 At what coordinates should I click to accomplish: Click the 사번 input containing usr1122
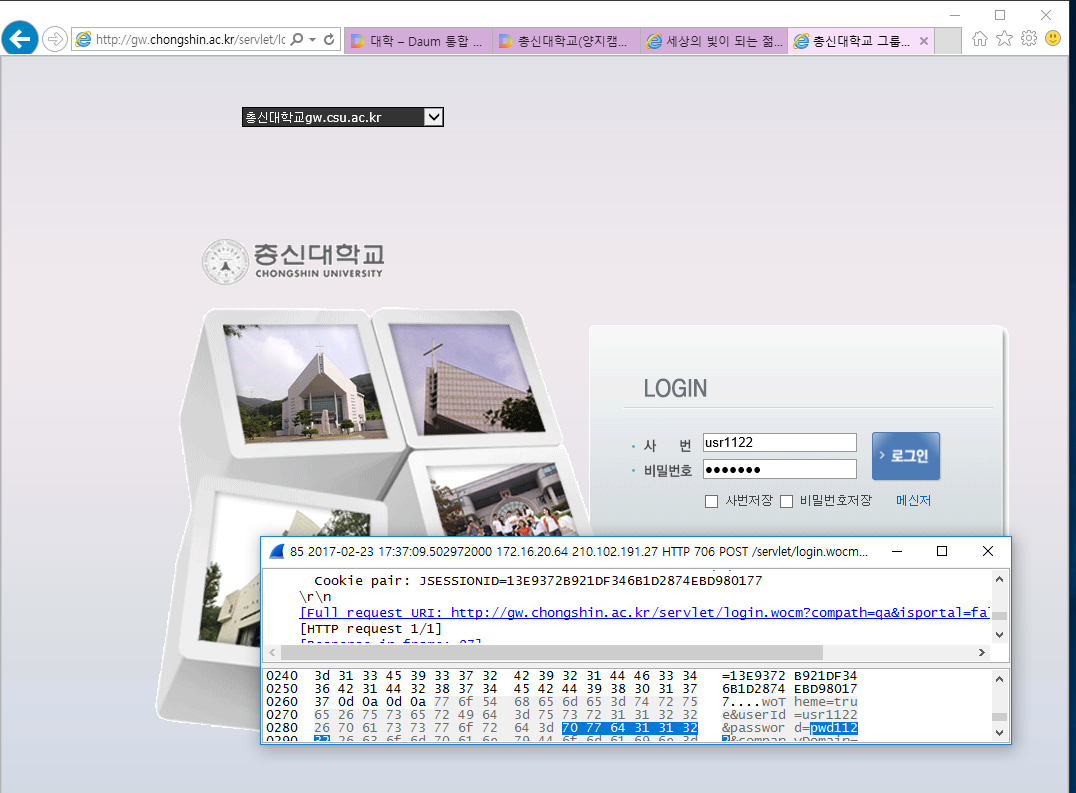pos(780,442)
